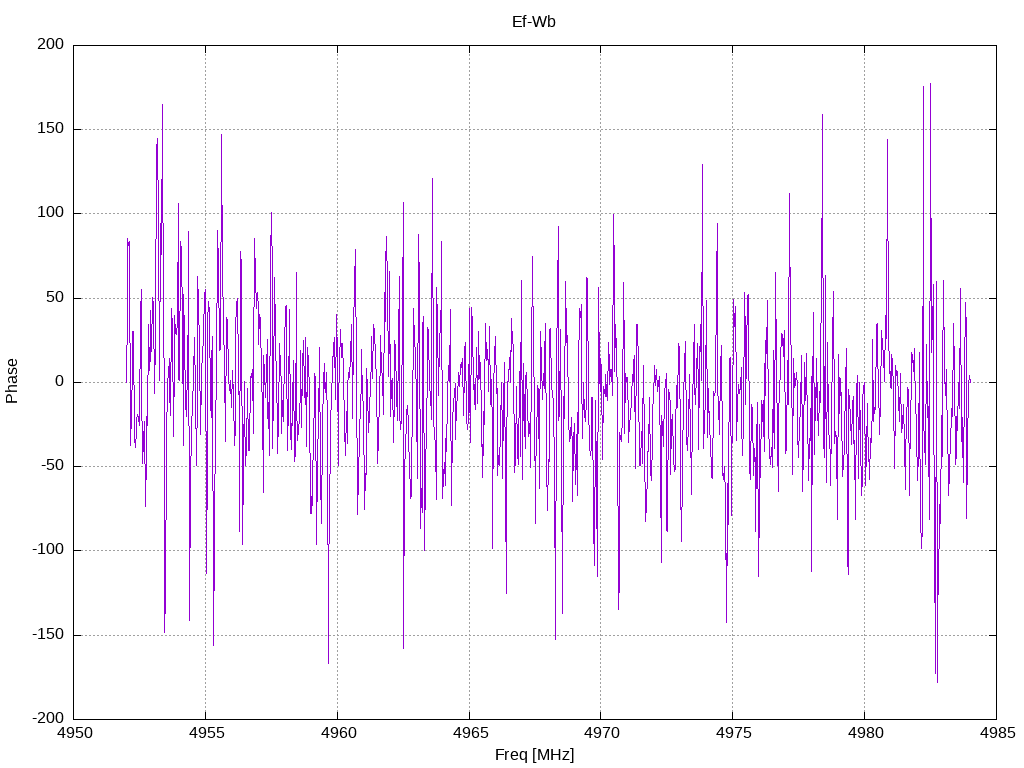Click y-axis tick label -150

tap(48, 634)
